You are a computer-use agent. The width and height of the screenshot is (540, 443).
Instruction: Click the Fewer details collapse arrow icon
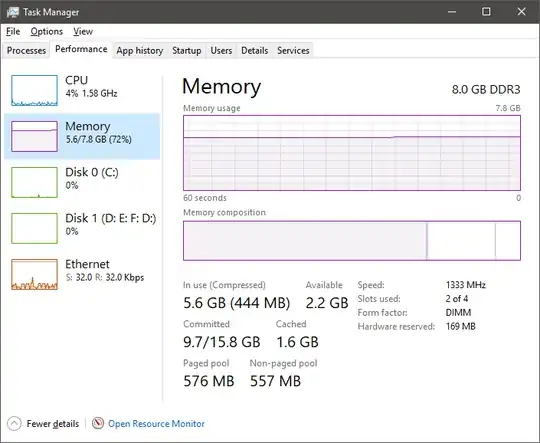click(14, 424)
